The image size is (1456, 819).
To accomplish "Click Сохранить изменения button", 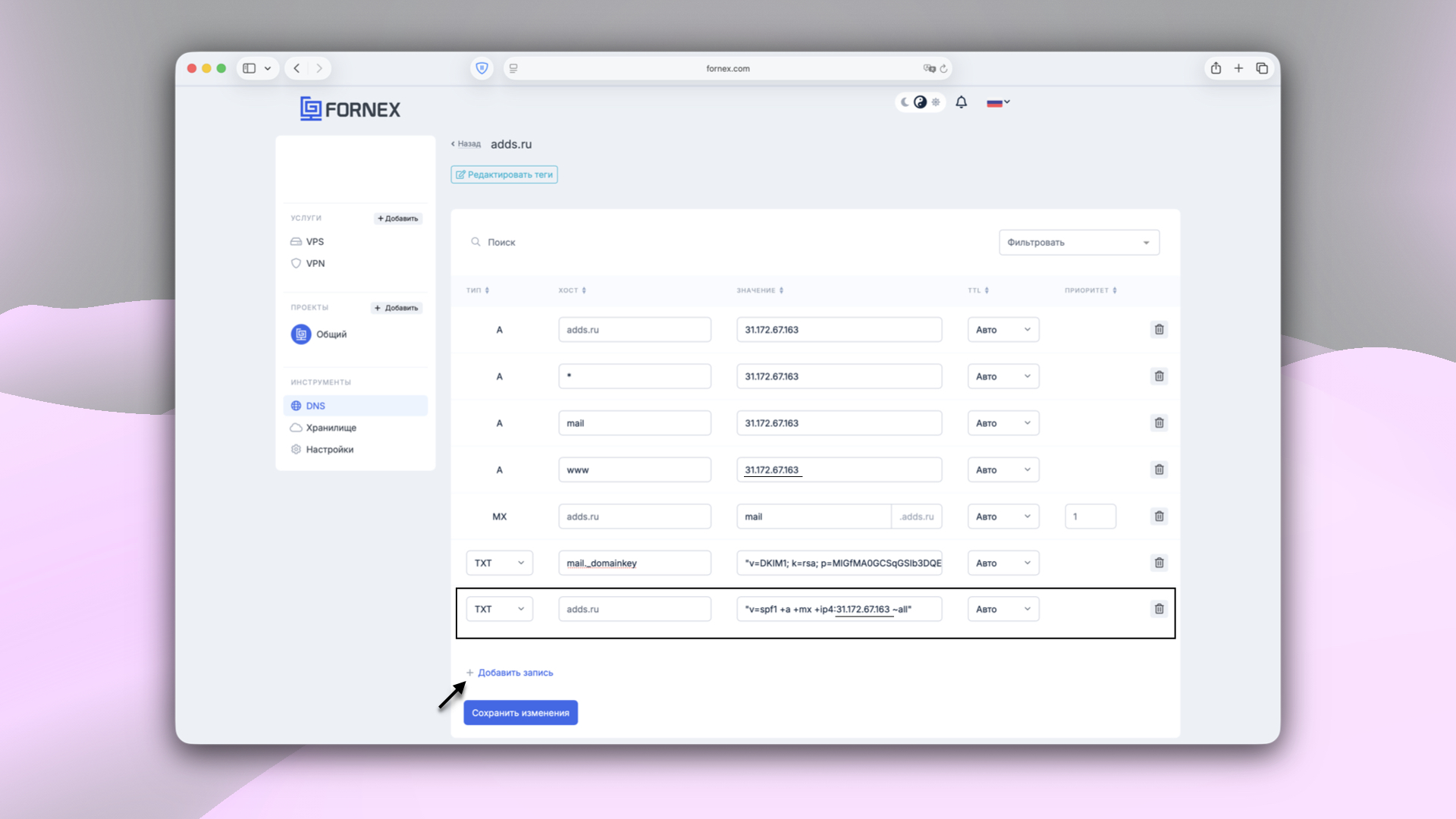I will tap(520, 713).
